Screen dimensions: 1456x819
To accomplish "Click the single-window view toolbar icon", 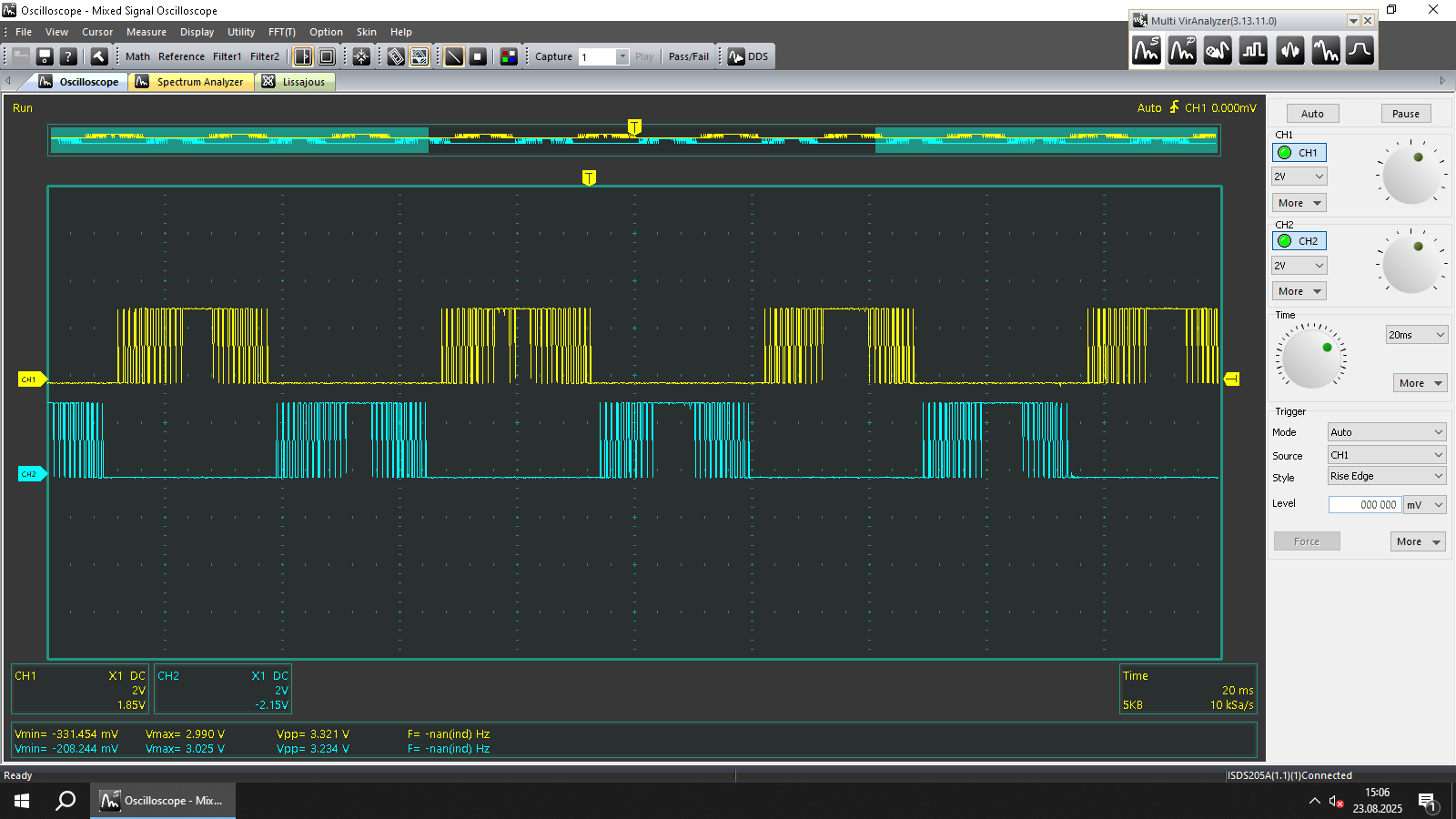I will [327, 56].
